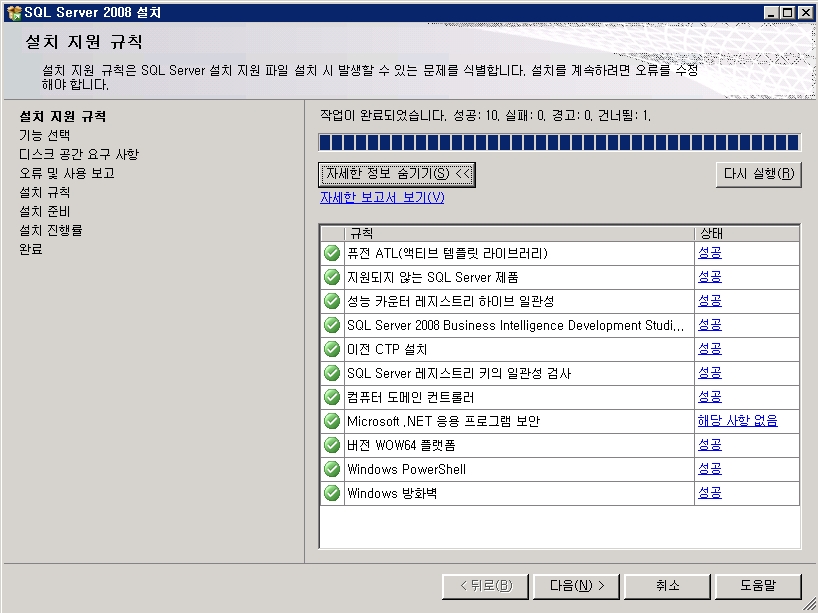The width and height of the screenshot is (818, 613).
Task: Click the check icon for 컴퓨터 도메인 컨트롤러
Action: click(x=332, y=397)
